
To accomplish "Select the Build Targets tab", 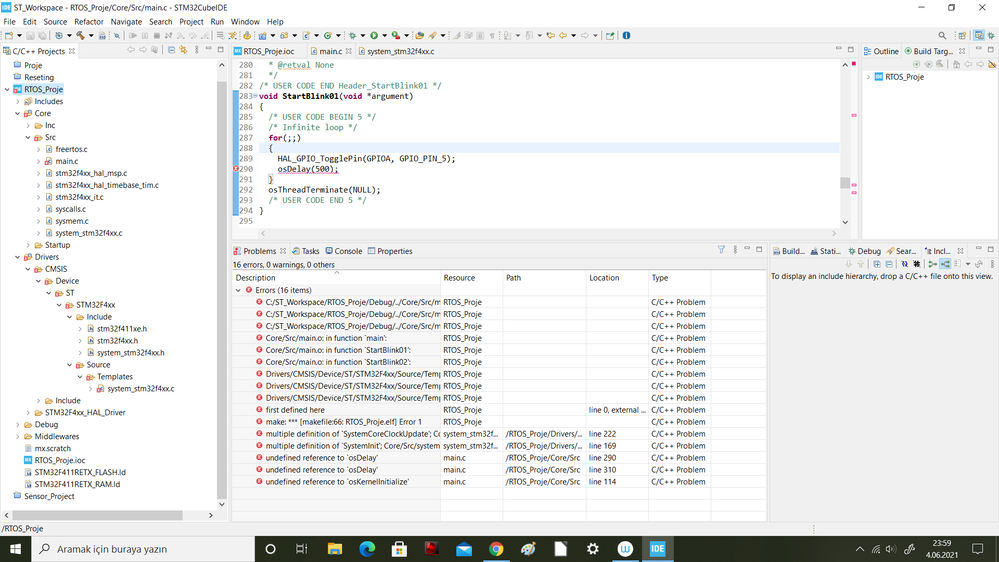I will tap(929, 51).
